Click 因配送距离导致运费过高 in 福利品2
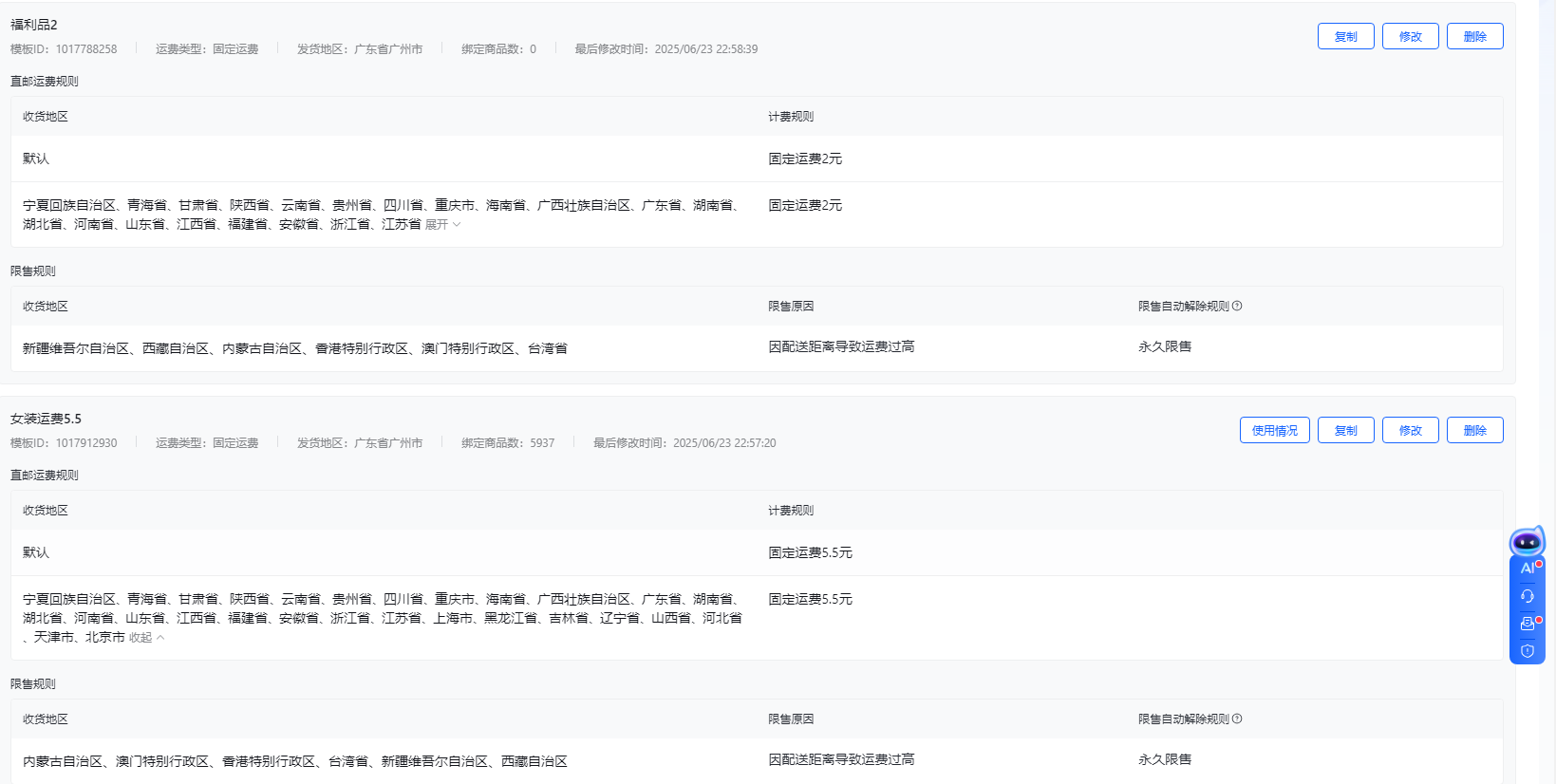This screenshot has width=1556, height=784. point(841,346)
